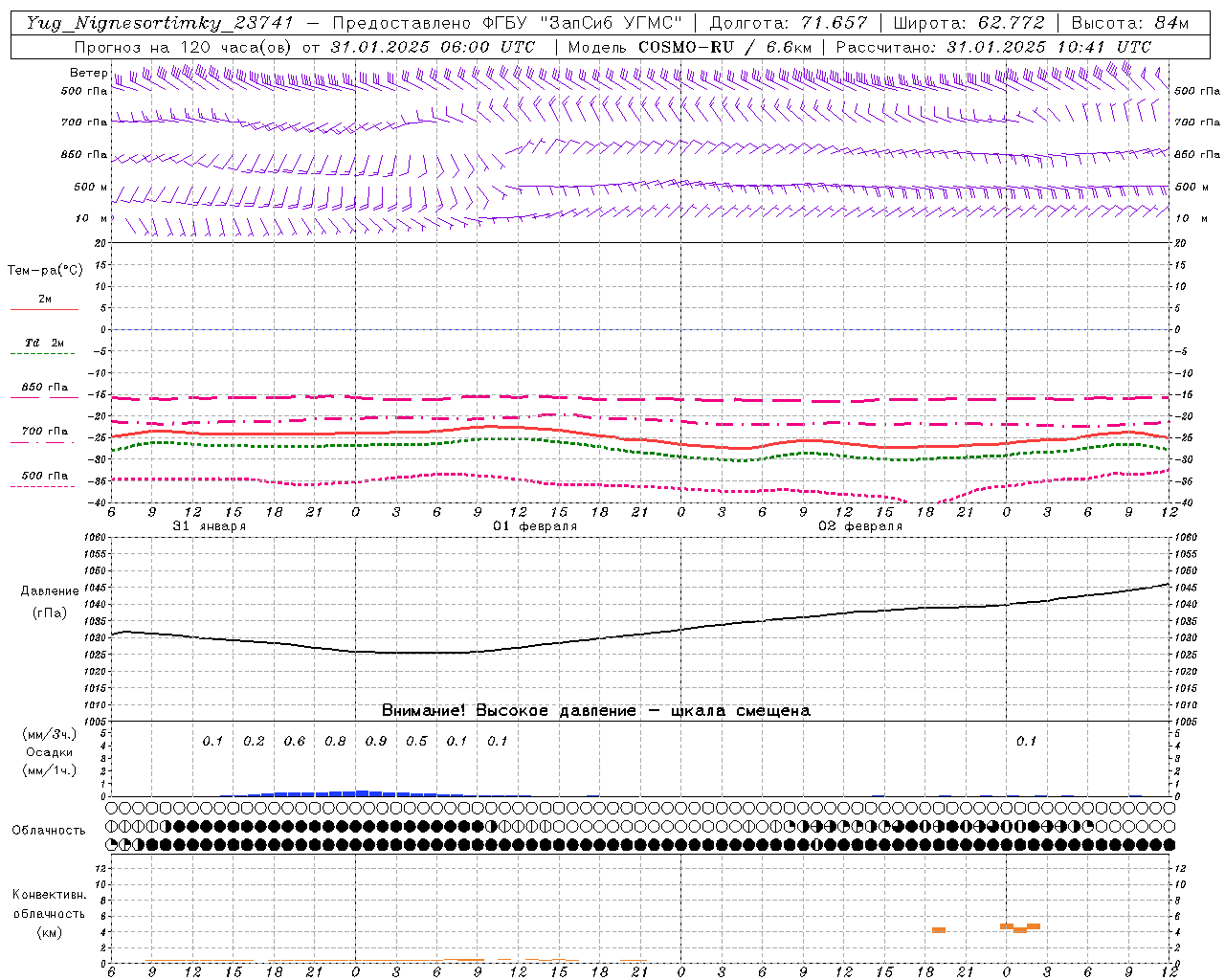Select the Тем-ра(°C) temperature label
This screenshot has width=1225, height=980.
click(x=45, y=271)
